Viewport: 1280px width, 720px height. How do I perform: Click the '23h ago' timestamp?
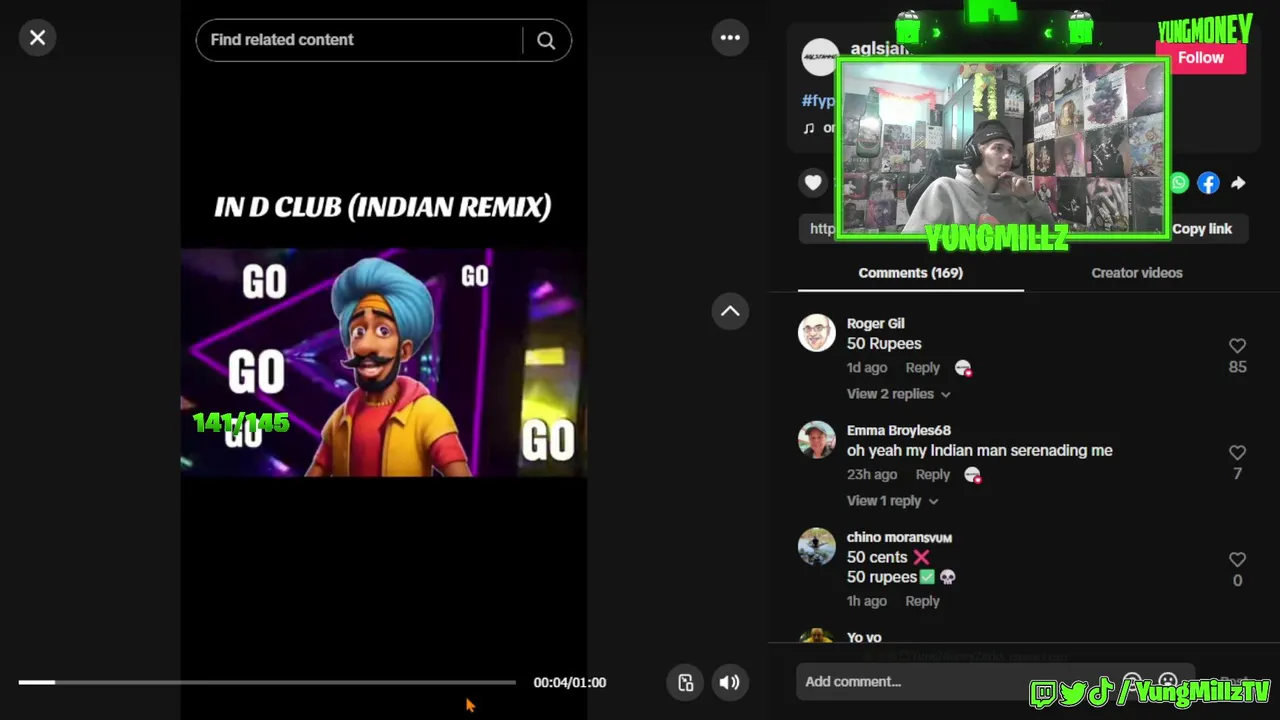(x=872, y=475)
